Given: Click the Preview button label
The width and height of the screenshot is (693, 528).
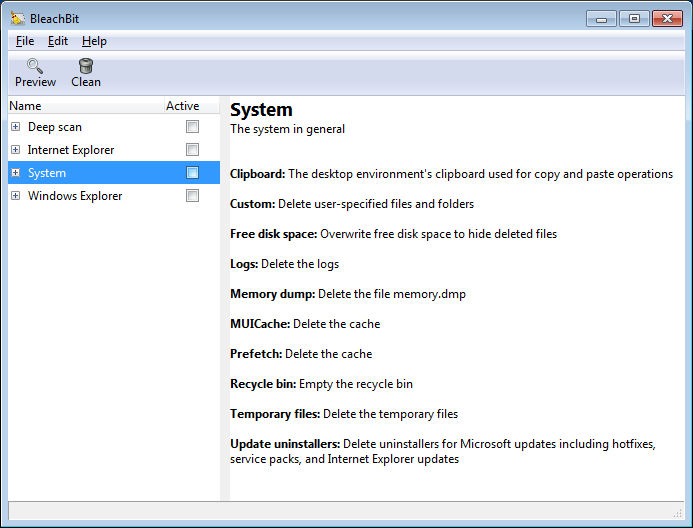Looking at the screenshot, I should [x=35, y=82].
